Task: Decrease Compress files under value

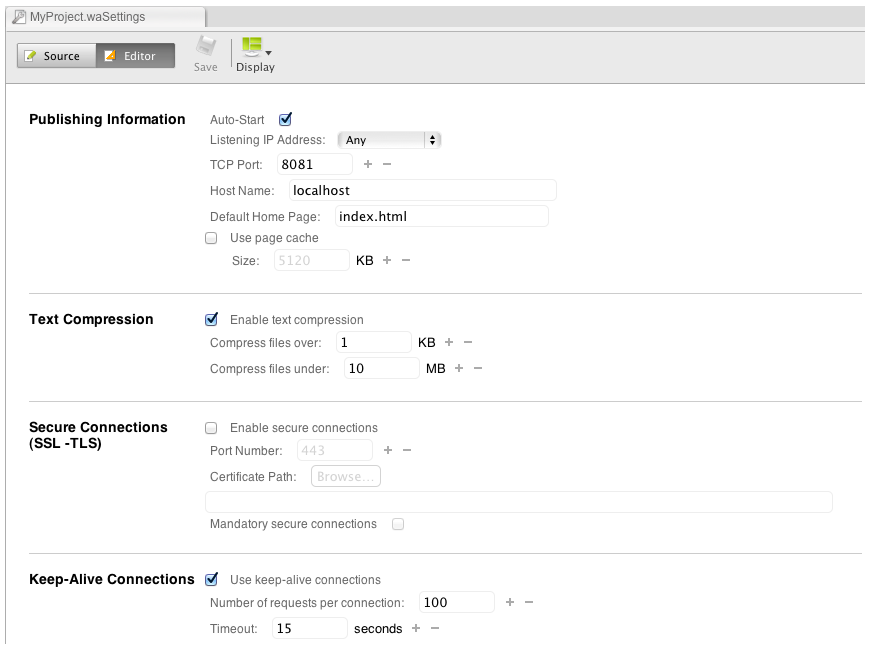Action: click(478, 368)
